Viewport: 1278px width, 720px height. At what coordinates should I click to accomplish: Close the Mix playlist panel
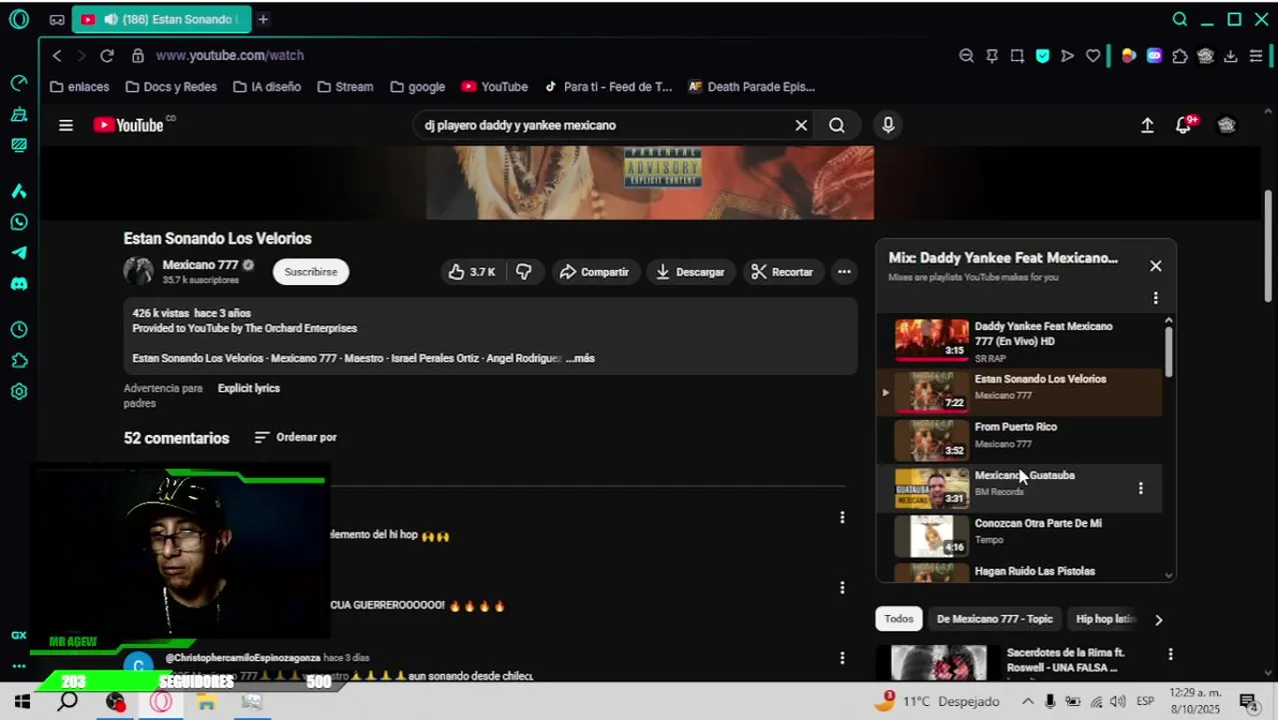[x=1156, y=266]
